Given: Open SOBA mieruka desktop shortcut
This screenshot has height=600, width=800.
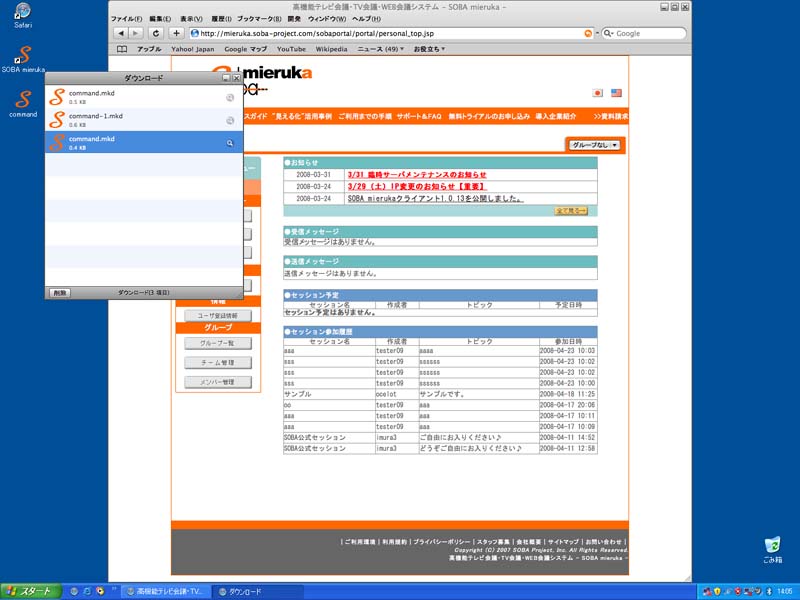Looking at the screenshot, I should coord(23,59).
